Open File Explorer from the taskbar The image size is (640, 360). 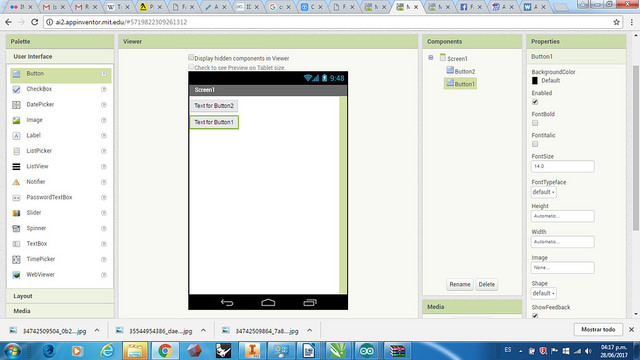tap(135, 351)
